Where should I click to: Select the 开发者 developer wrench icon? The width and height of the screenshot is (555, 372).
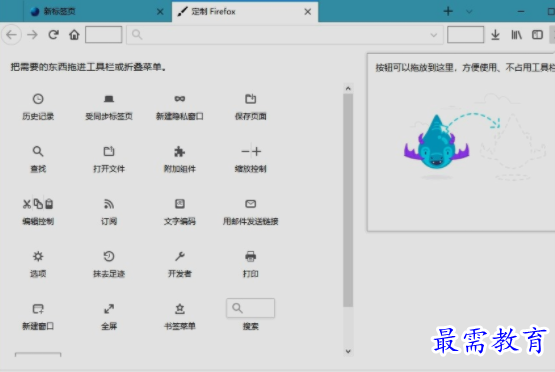[179, 256]
